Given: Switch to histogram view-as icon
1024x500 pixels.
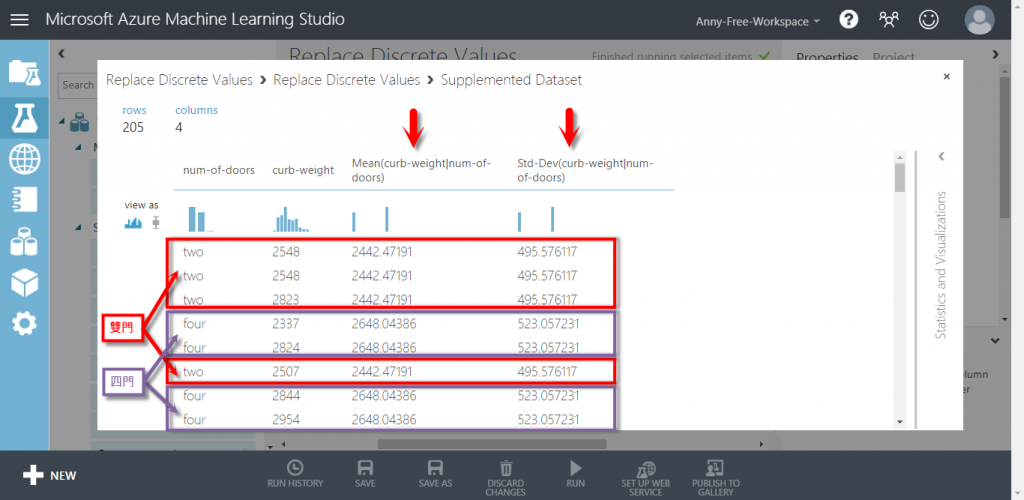Looking at the screenshot, I should 133,223.
